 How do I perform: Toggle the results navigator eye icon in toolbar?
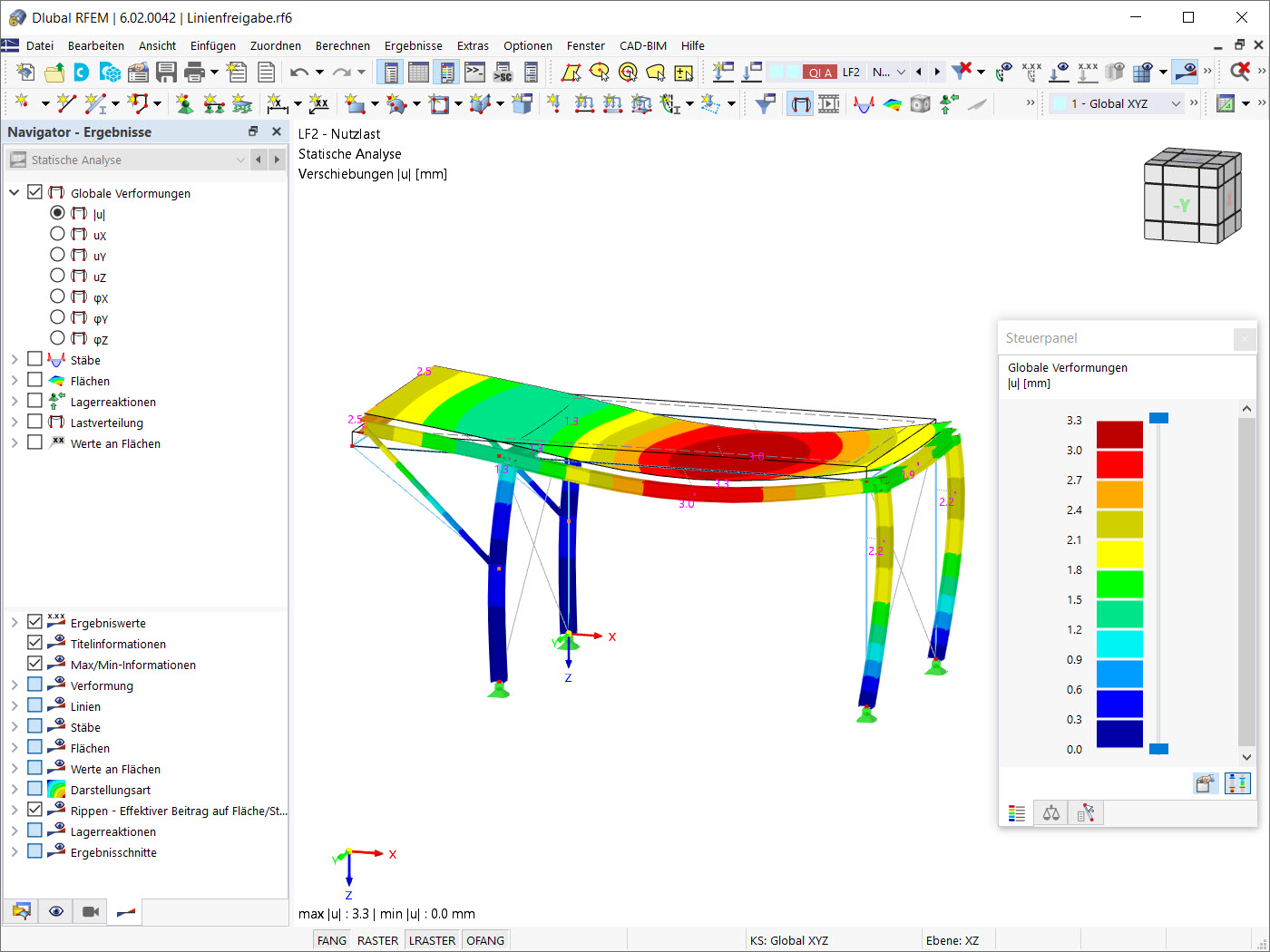click(1185, 73)
